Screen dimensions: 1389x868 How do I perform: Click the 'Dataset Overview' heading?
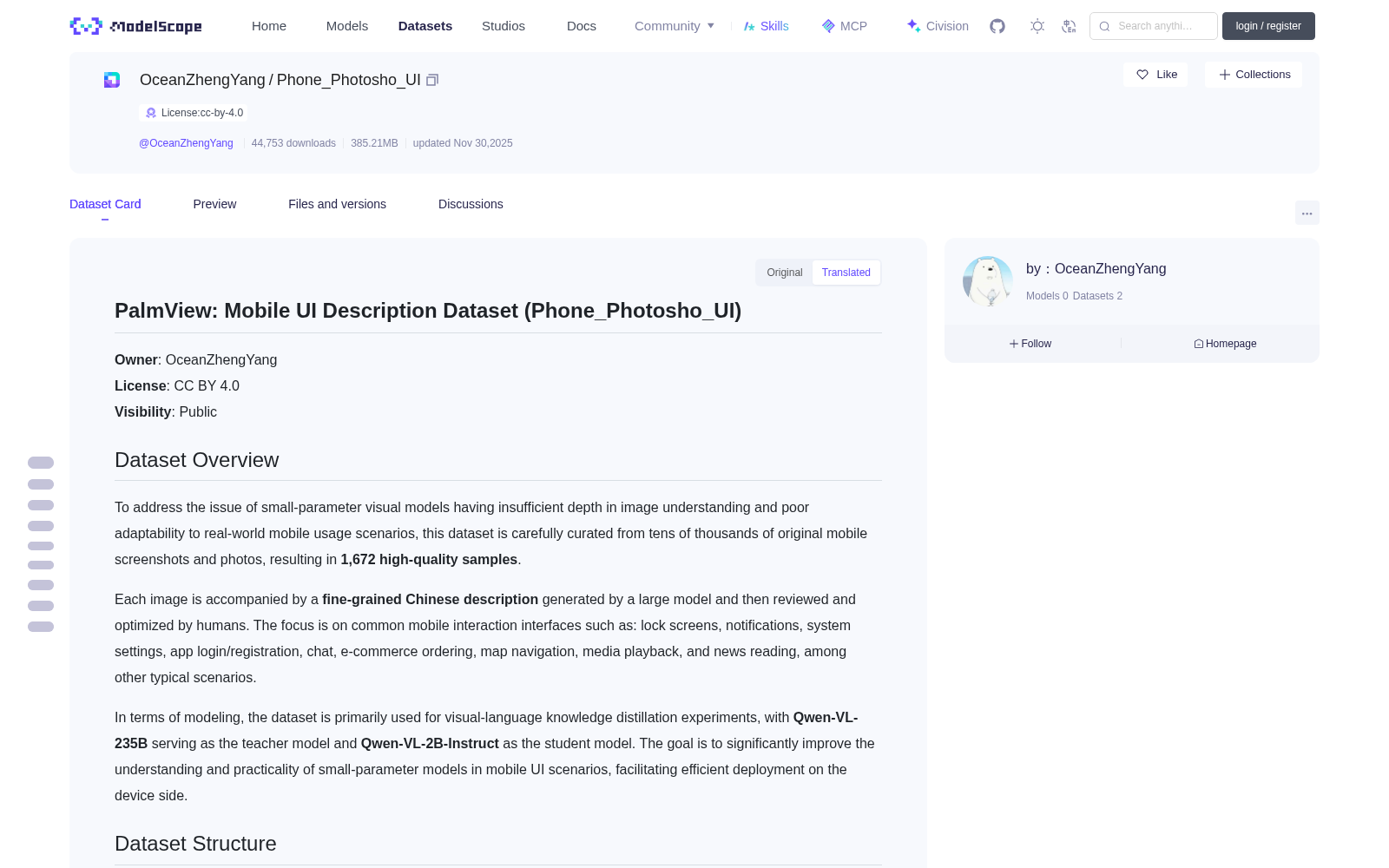(197, 460)
